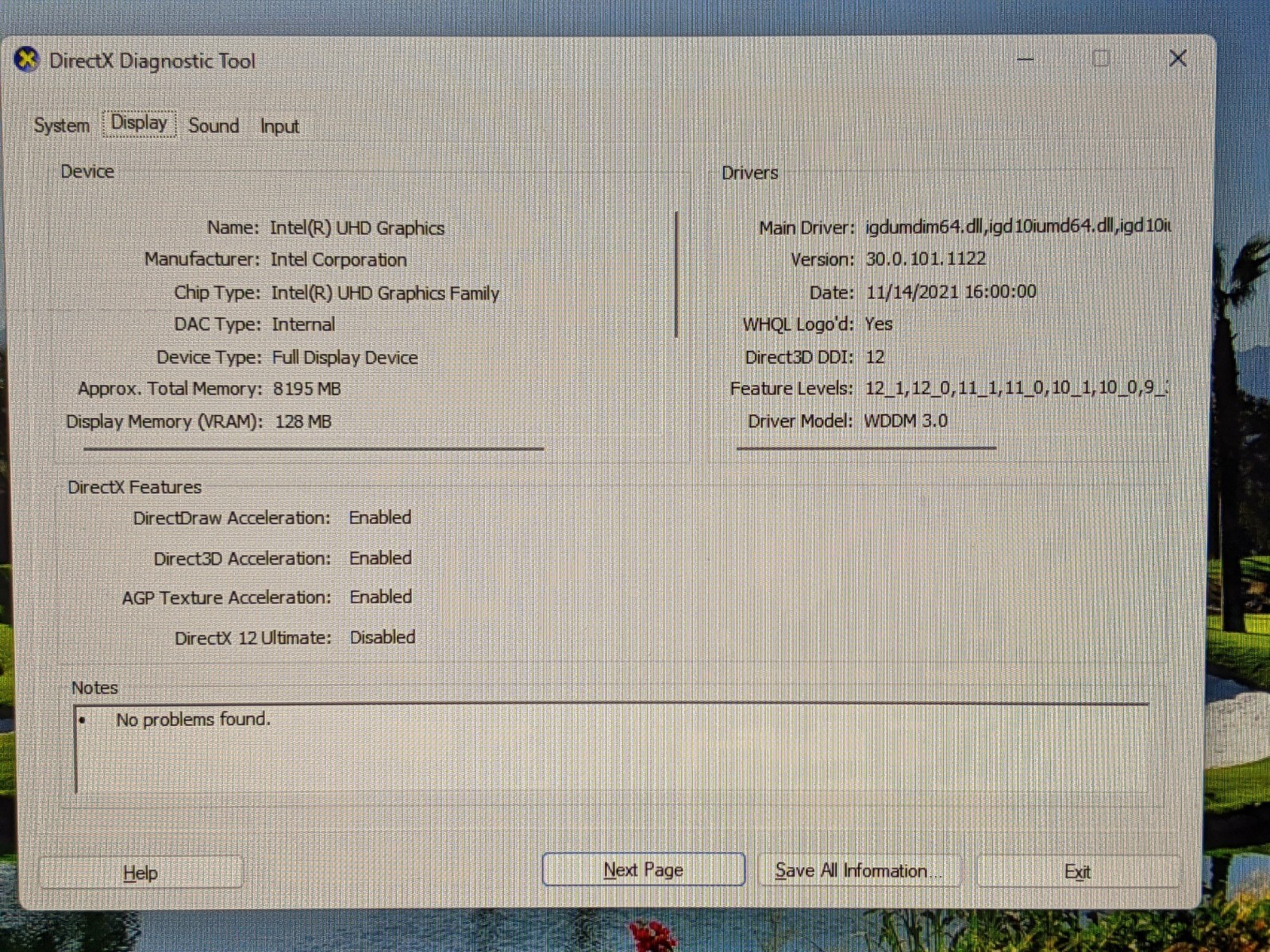Click the DAC Type value 'Internal'

(303, 324)
